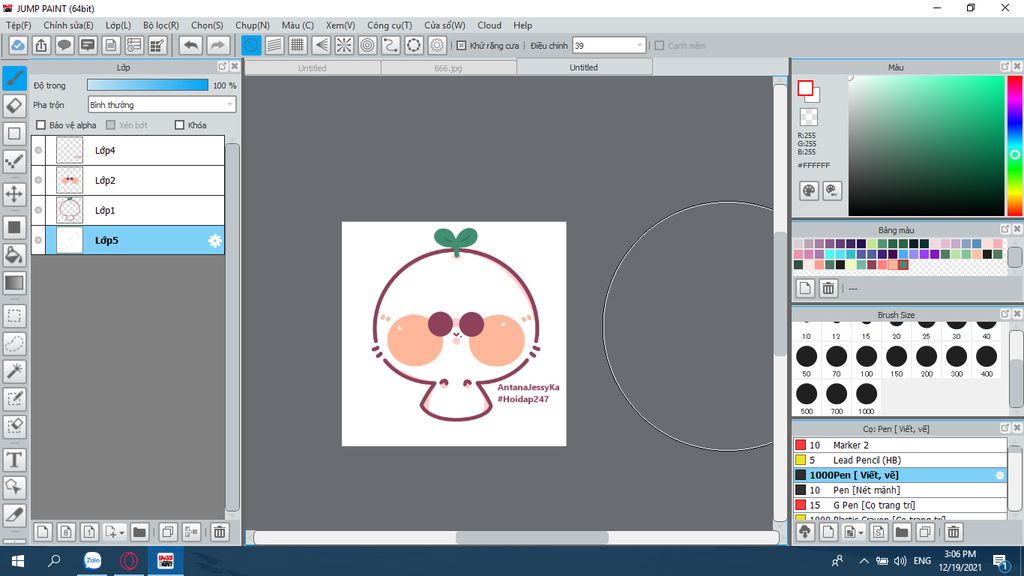Choose the Magic Wand tool
This screenshot has height=576, width=1024.
tap(14, 371)
